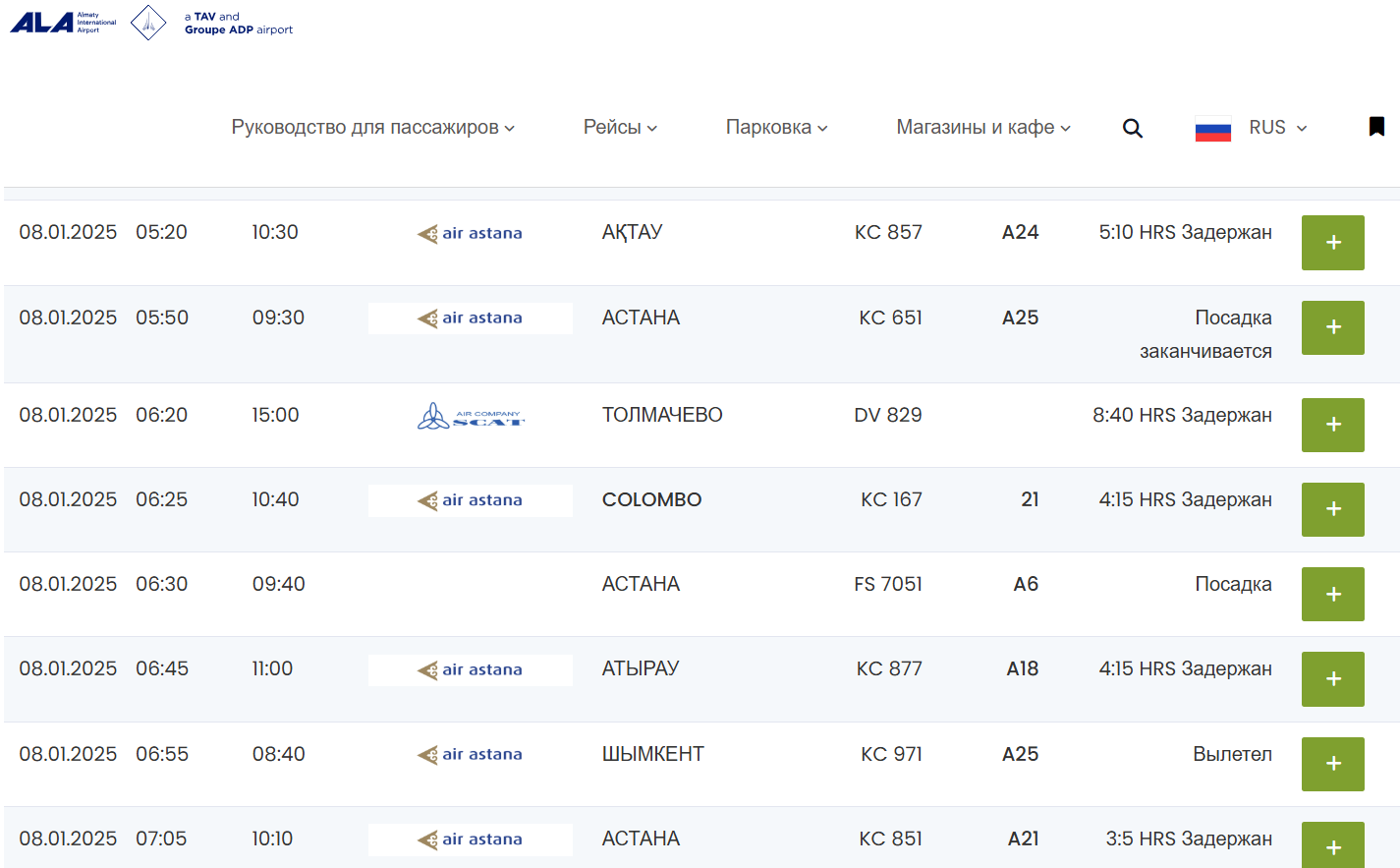Open the RUS language dropdown
Screen dimensions: 1400x868
point(1277,128)
